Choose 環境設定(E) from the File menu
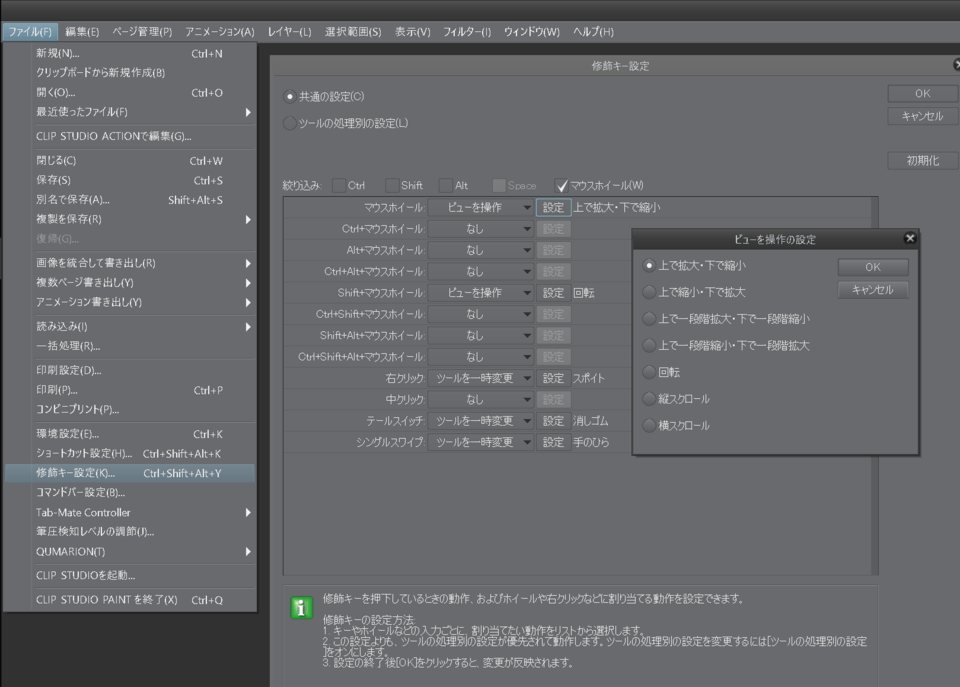This screenshot has height=687, width=960. (68, 434)
